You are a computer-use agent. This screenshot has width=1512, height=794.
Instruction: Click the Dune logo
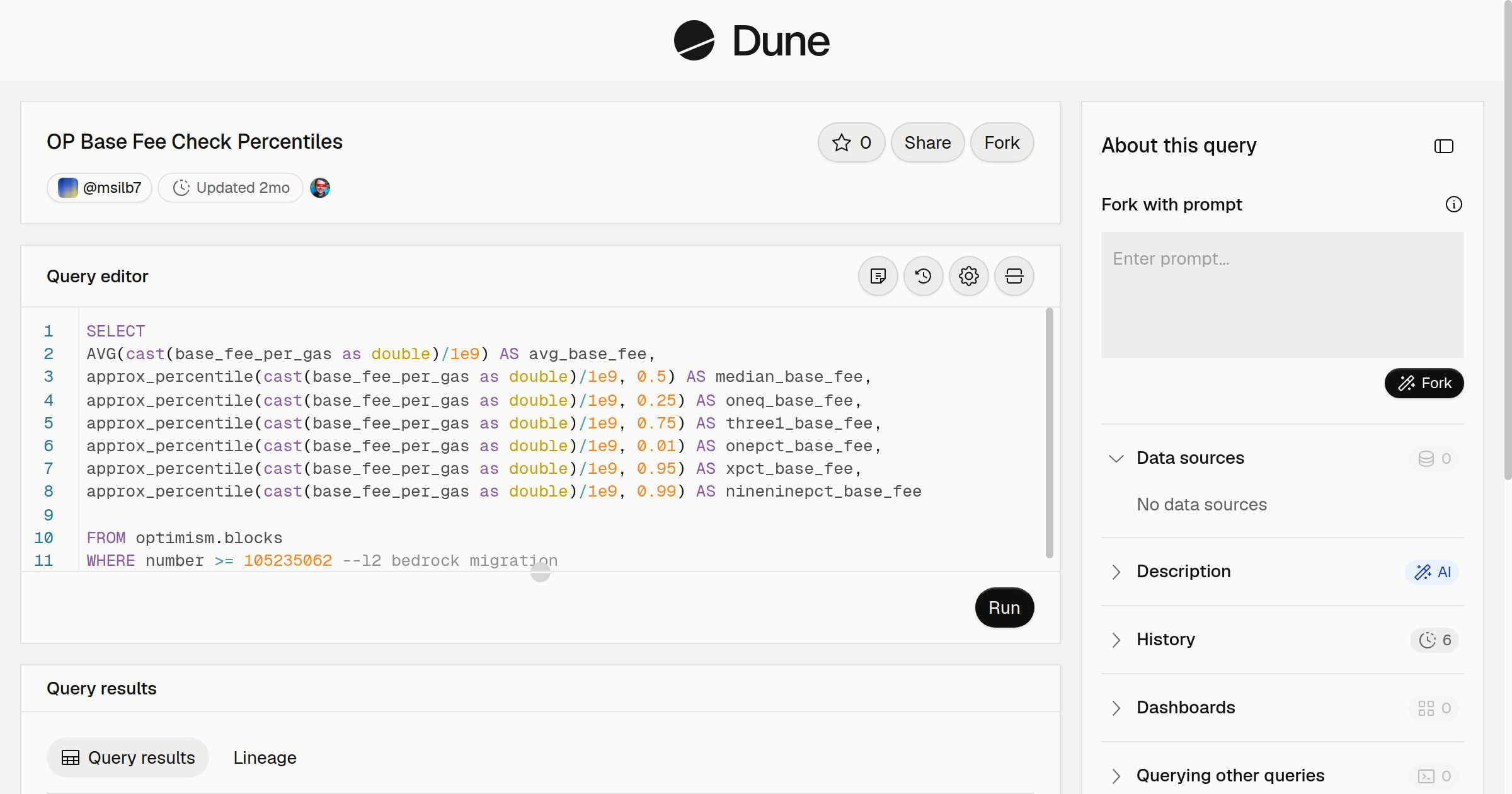tap(752, 40)
